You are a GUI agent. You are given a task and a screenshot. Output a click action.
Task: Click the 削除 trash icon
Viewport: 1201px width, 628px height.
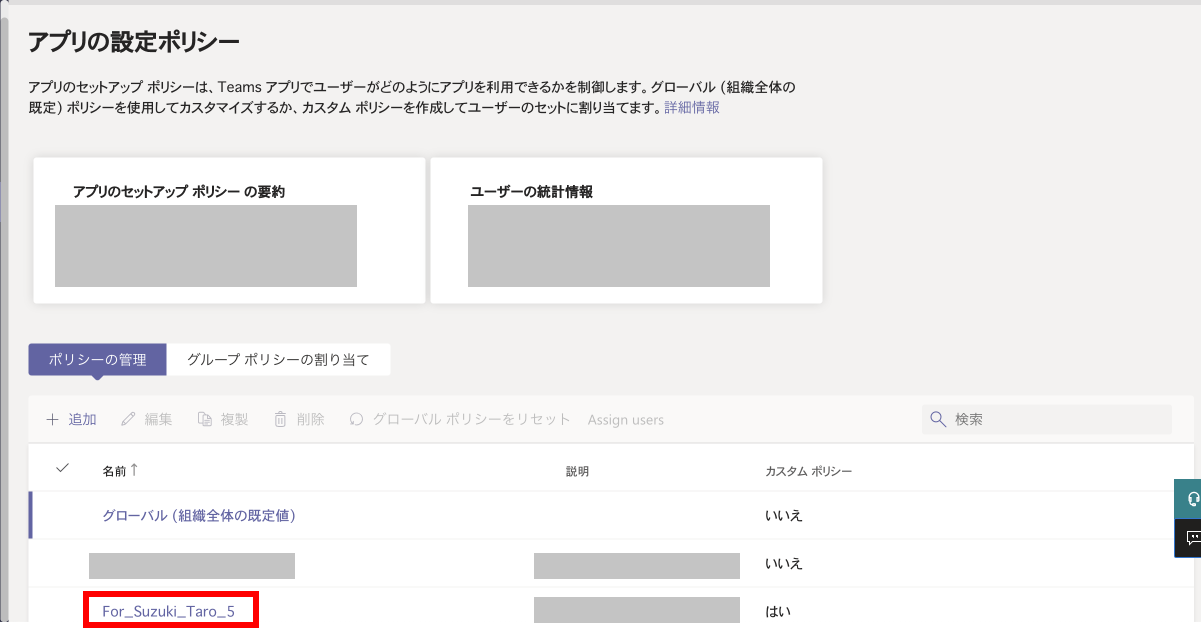pyautogui.click(x=280, y=420)
